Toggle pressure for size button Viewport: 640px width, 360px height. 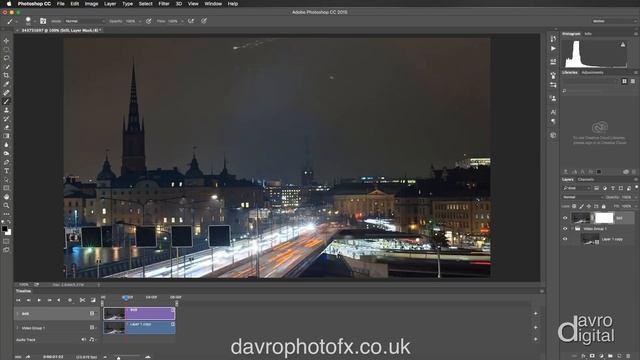click(x=204, y=21)
